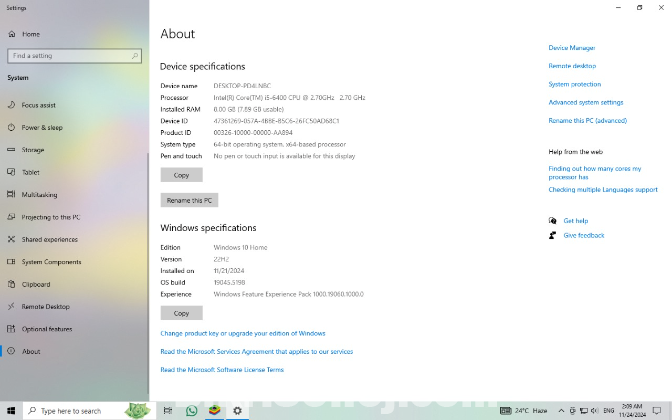This screenshot has height=420, width=672.
Task: Click the Find a setting search box
Action: click(74, 56)
